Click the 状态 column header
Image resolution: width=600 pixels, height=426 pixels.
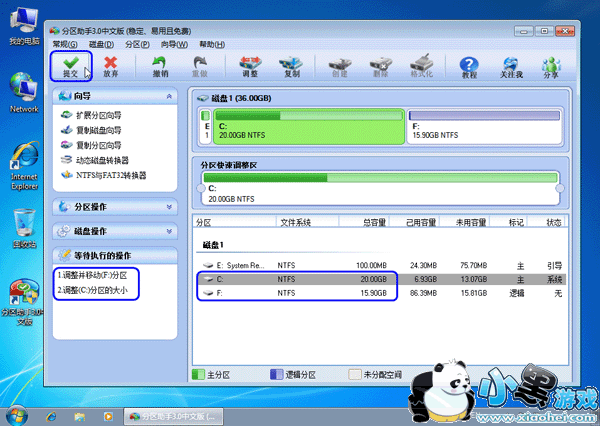547,222
